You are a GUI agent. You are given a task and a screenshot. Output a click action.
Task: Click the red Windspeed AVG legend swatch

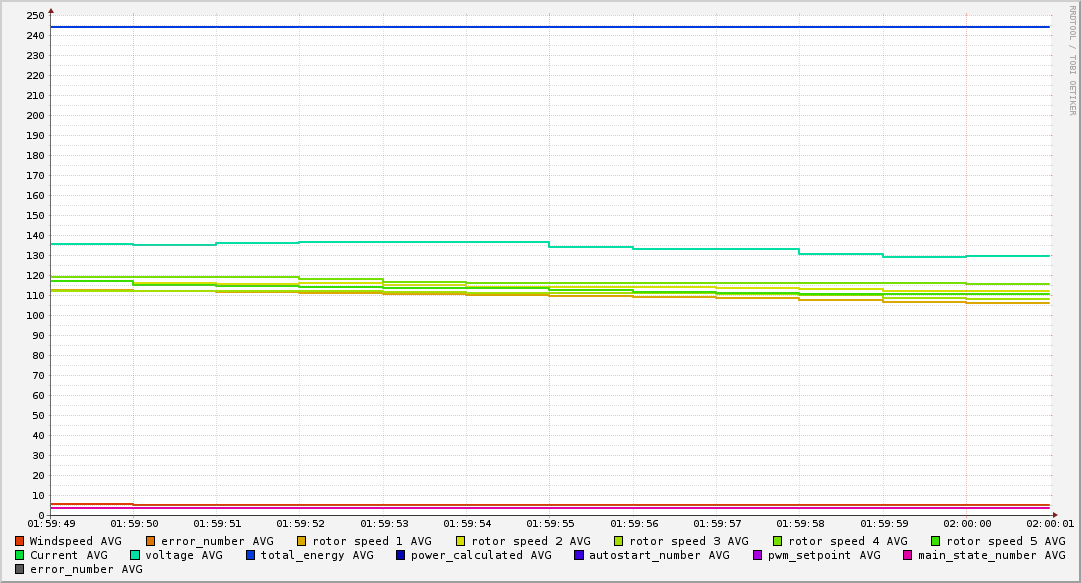tap(20, 541)
